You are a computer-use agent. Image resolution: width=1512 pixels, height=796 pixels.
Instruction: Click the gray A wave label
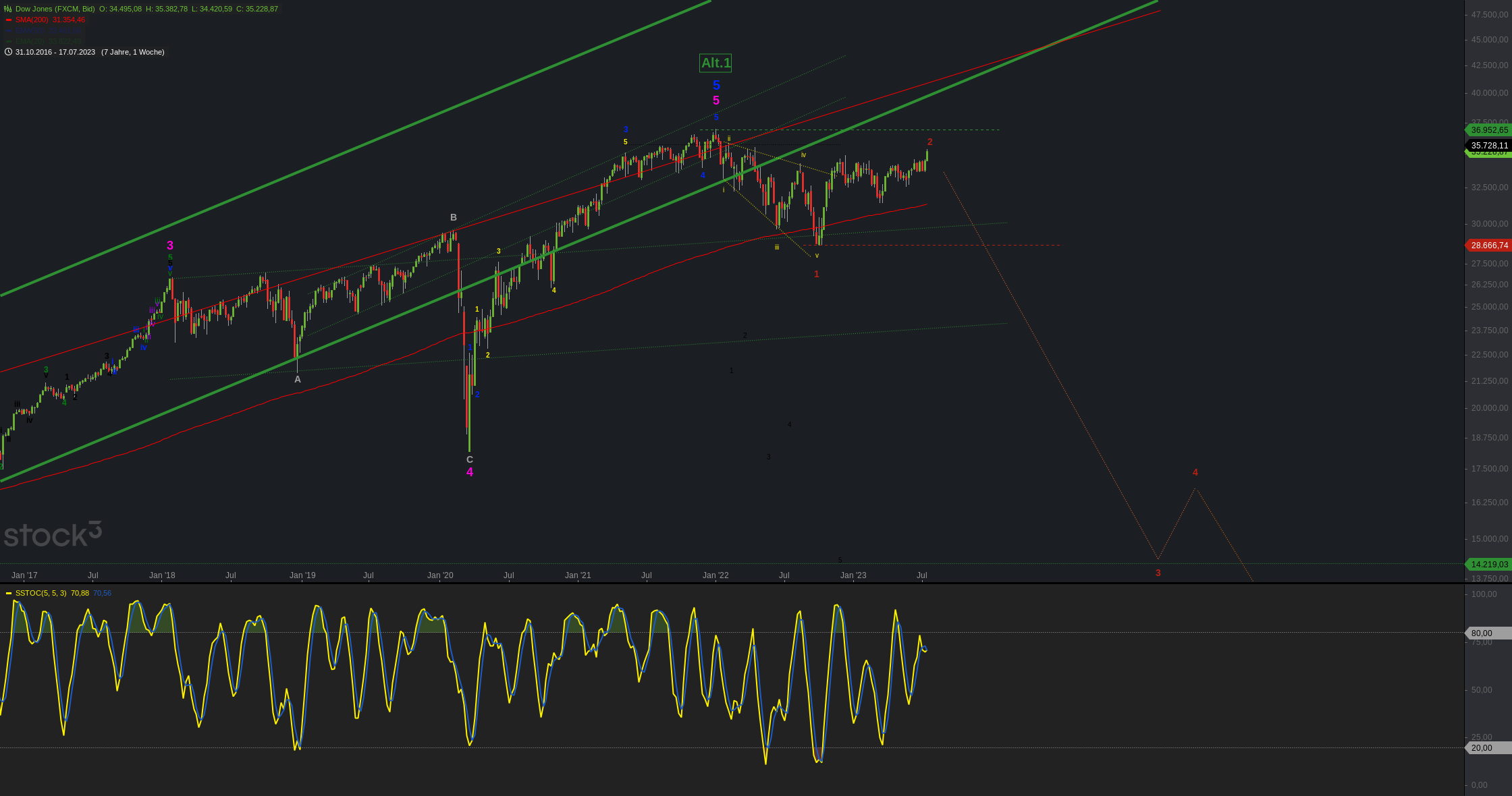[x=298, y=379]
